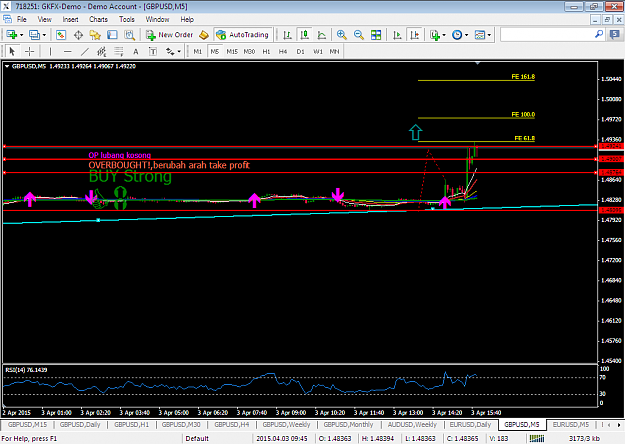This screenshot has height=444, width=625.
Task: Draw a horizontal line tool
Action: [67, 51]
